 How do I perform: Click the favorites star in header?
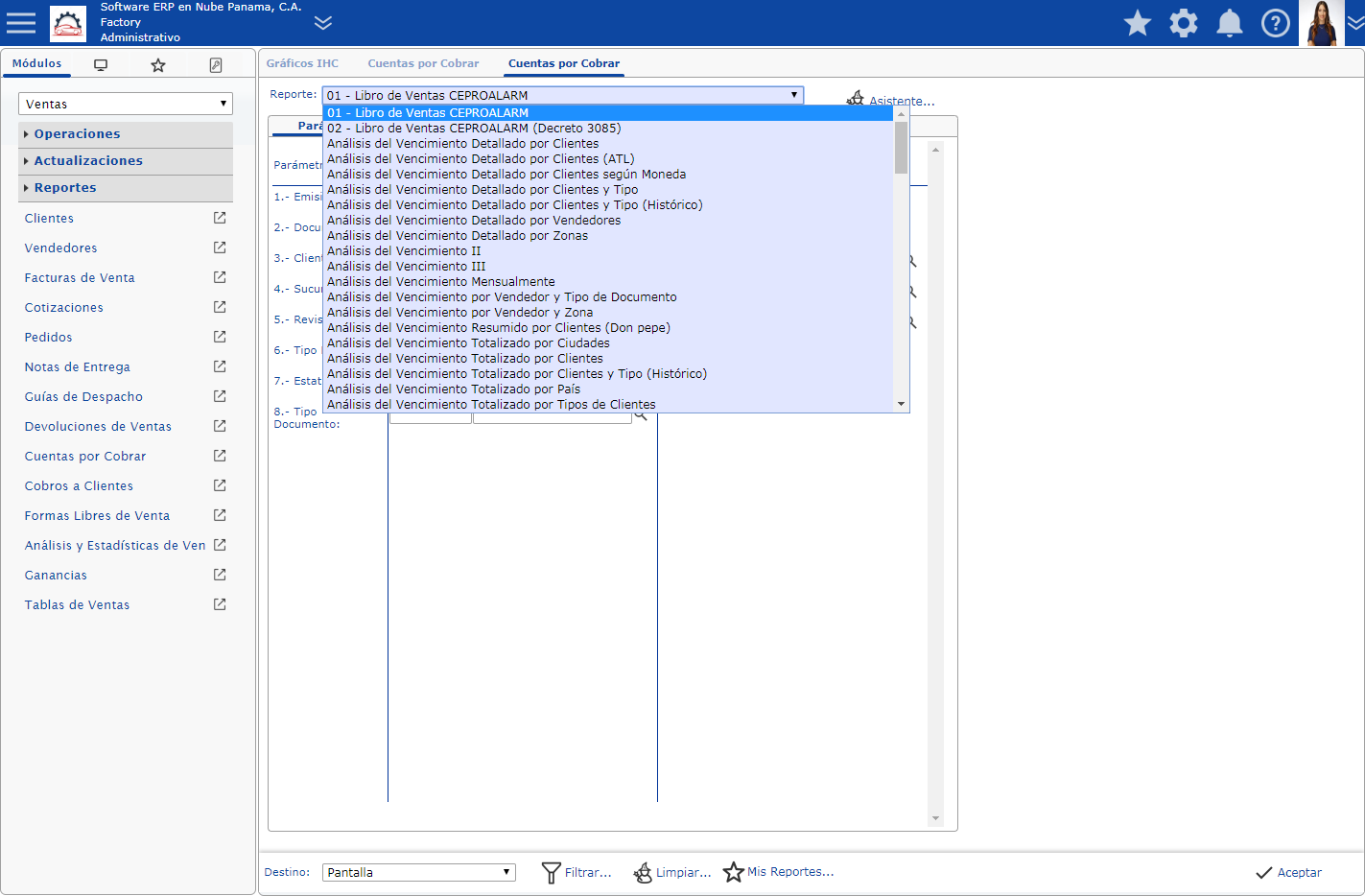[x=1137, y=23]
